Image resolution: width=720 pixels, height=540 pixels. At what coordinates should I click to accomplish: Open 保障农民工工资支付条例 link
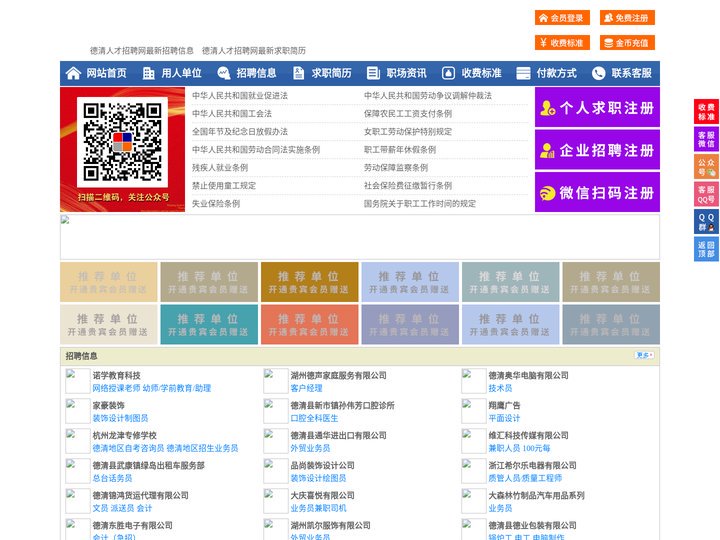408,113
